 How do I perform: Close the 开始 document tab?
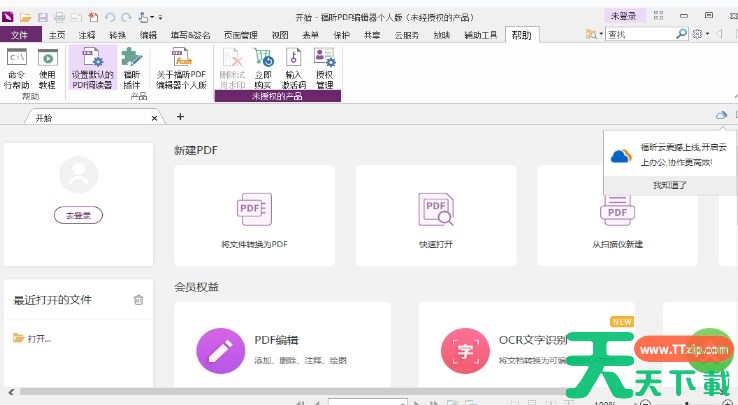[154, 118]
